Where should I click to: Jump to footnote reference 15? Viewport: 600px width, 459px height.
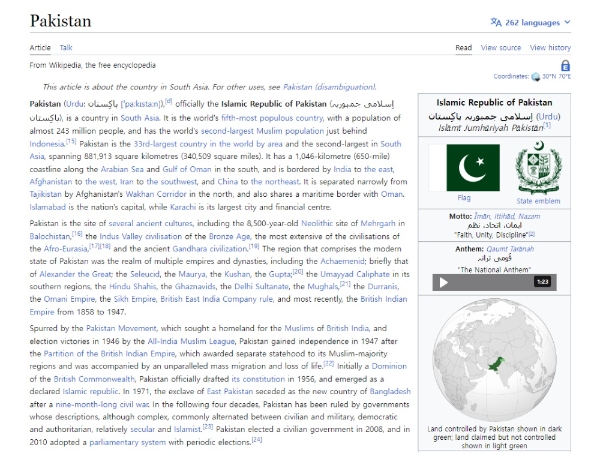coord(71,142)
